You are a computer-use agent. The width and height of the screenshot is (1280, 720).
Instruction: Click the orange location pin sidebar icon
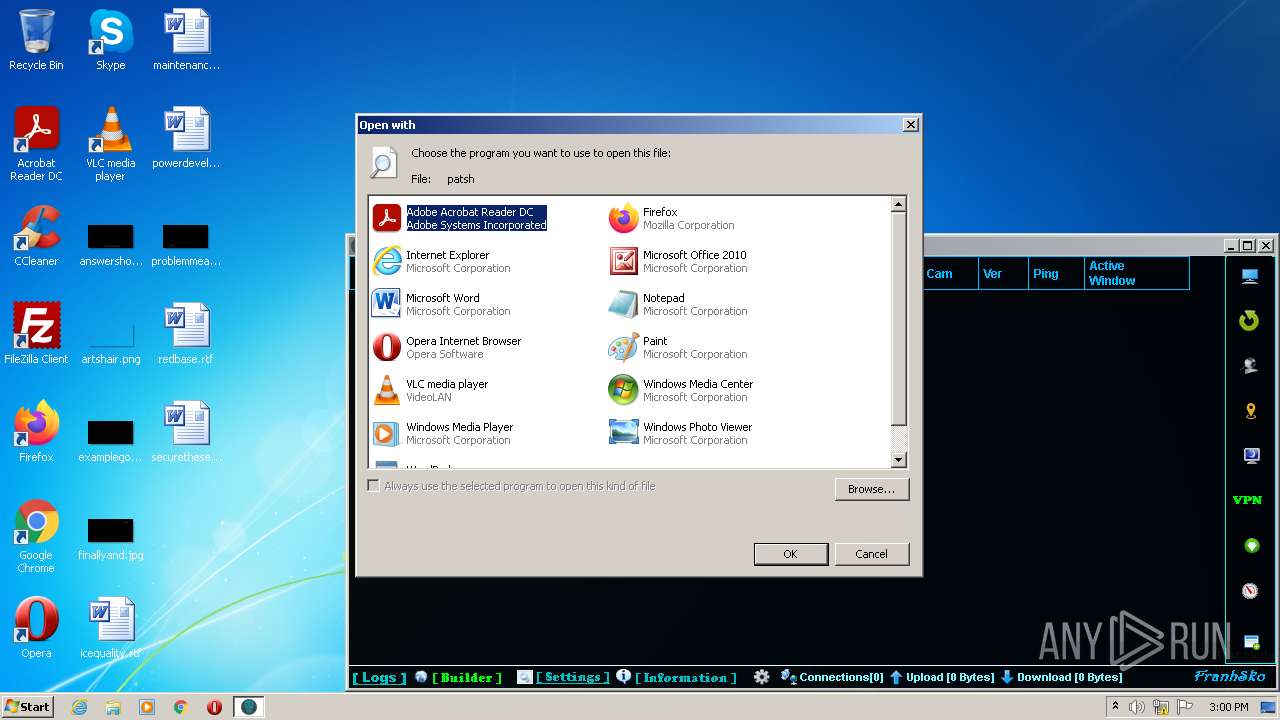click(x=1250, y=411)
